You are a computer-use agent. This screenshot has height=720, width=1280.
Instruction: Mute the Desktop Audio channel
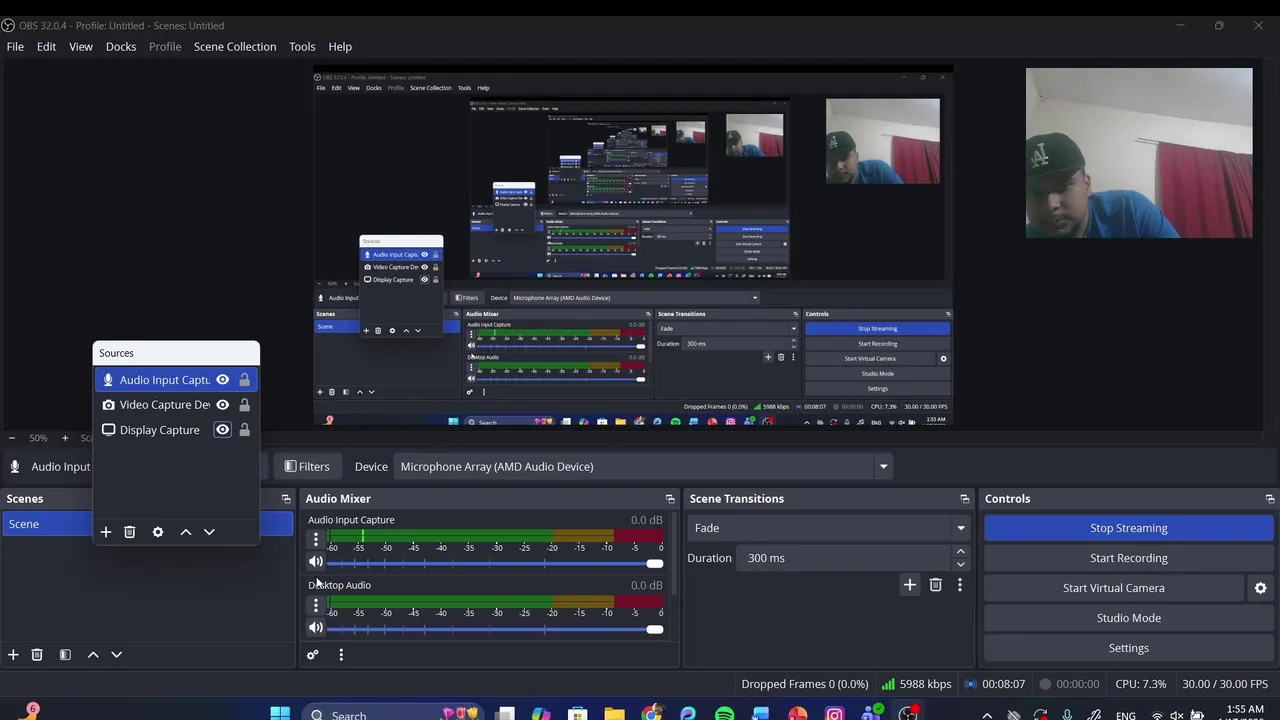(316, 628)
